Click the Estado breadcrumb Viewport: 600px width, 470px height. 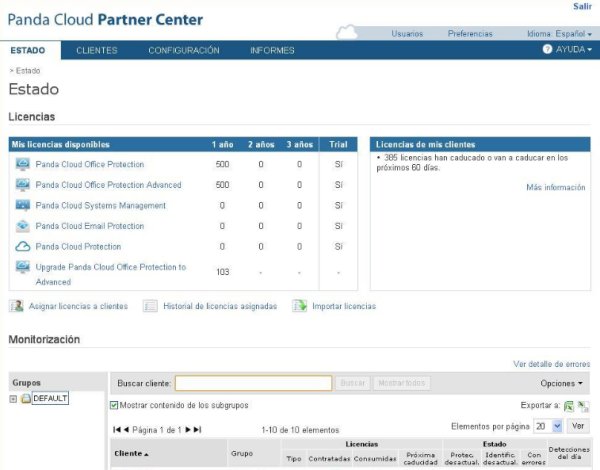coord(28,71)
